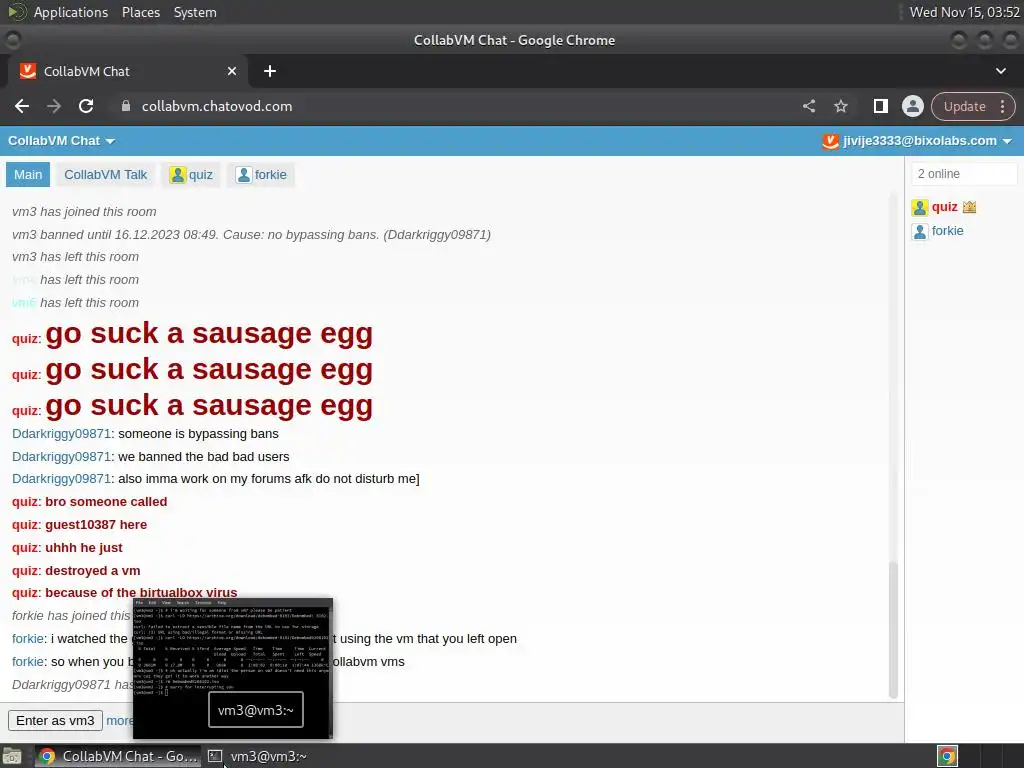Image resolution: width=1024 pixels, height=768 pixels.
Task: Reload the CollabVM chat page
Action: click(86, 106)
